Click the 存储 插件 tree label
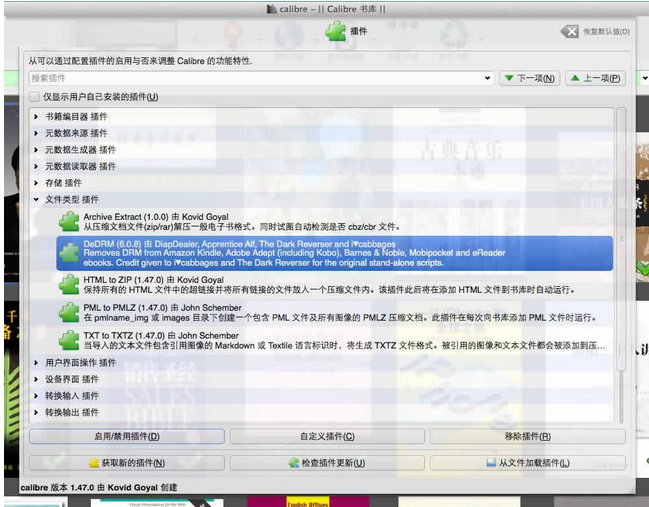The height and width of the screenshot is (507, 649). click(x=63, y=183)
